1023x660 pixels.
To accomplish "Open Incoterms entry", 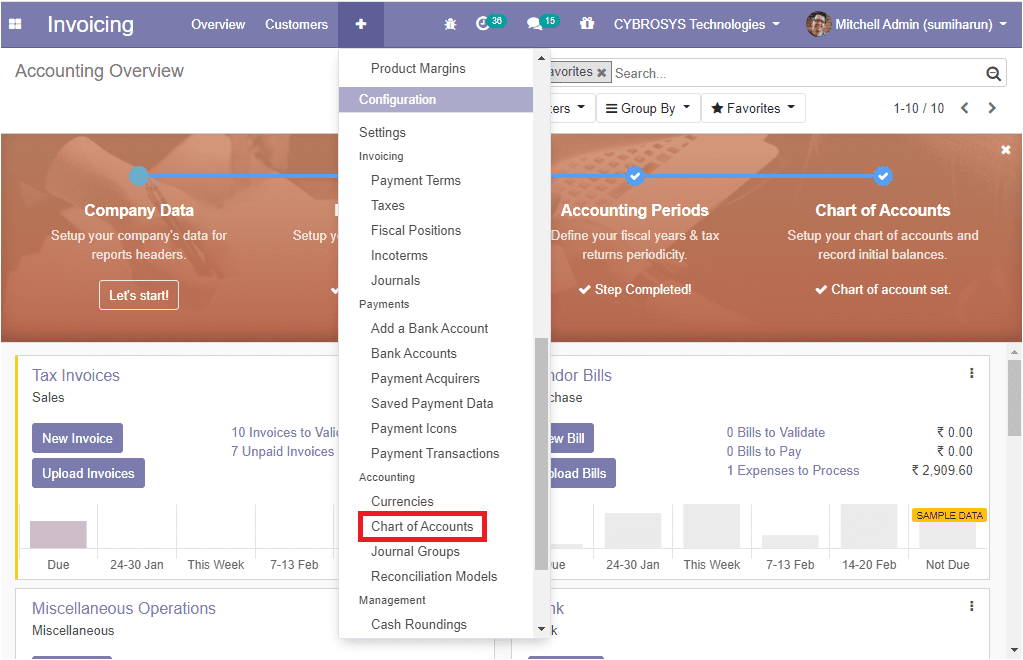I will click(399, 256).
